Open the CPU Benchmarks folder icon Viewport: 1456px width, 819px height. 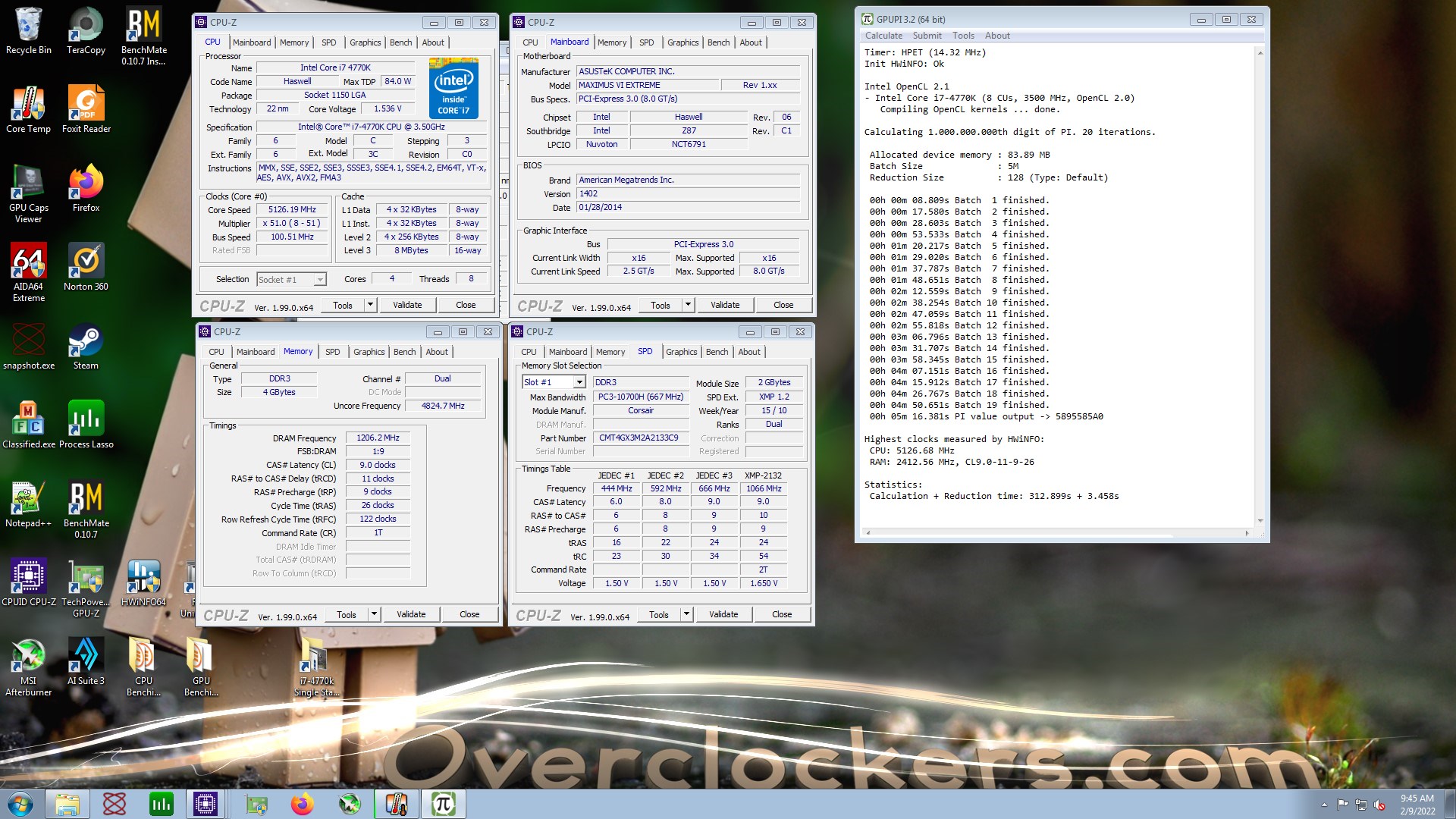143,667
